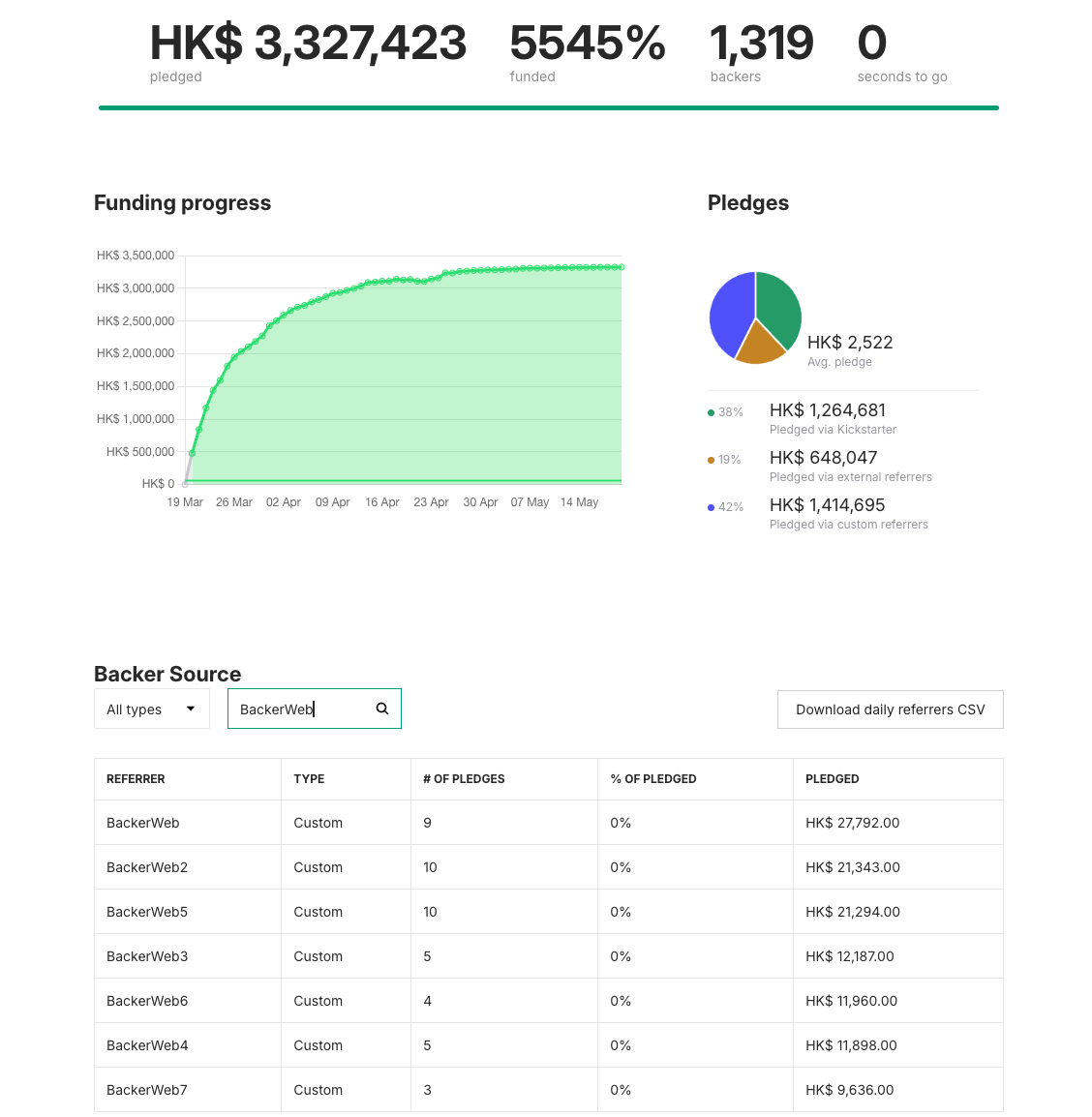Click the last data point on funding chart

pos(621,267)
